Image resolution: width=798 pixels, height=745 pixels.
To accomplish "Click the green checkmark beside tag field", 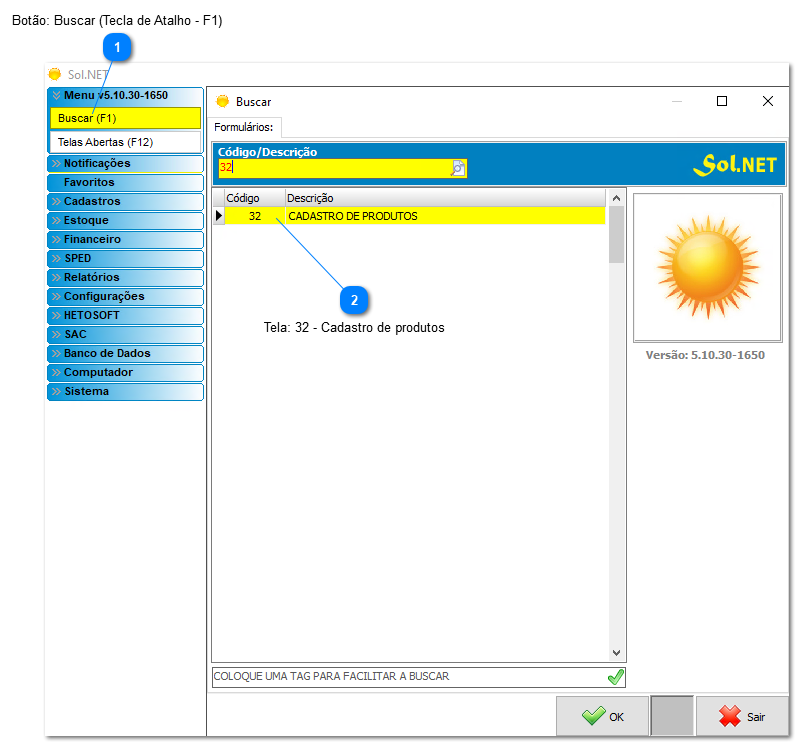I will point(616,677).
